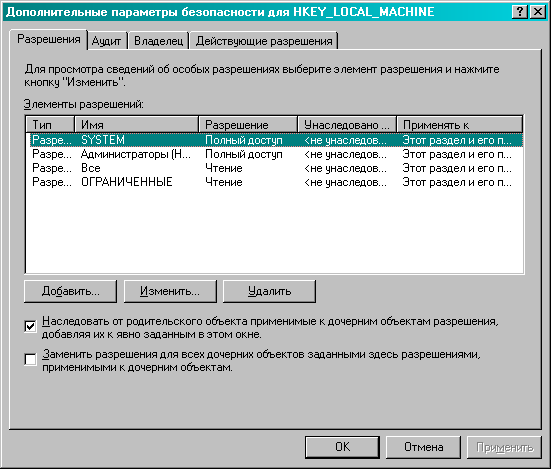Select the Все permission entry
Image resolution: width=551 pixels, height=469 pixels.
[x=274, y=168]
